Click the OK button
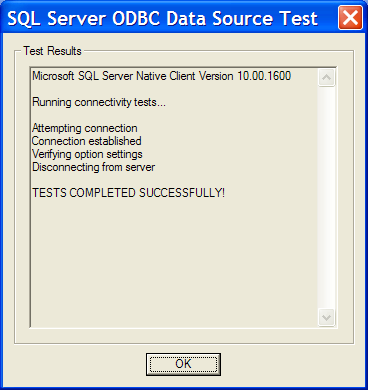Image resolution: width=368 pixels, height=390 pixels. [183, 364]
